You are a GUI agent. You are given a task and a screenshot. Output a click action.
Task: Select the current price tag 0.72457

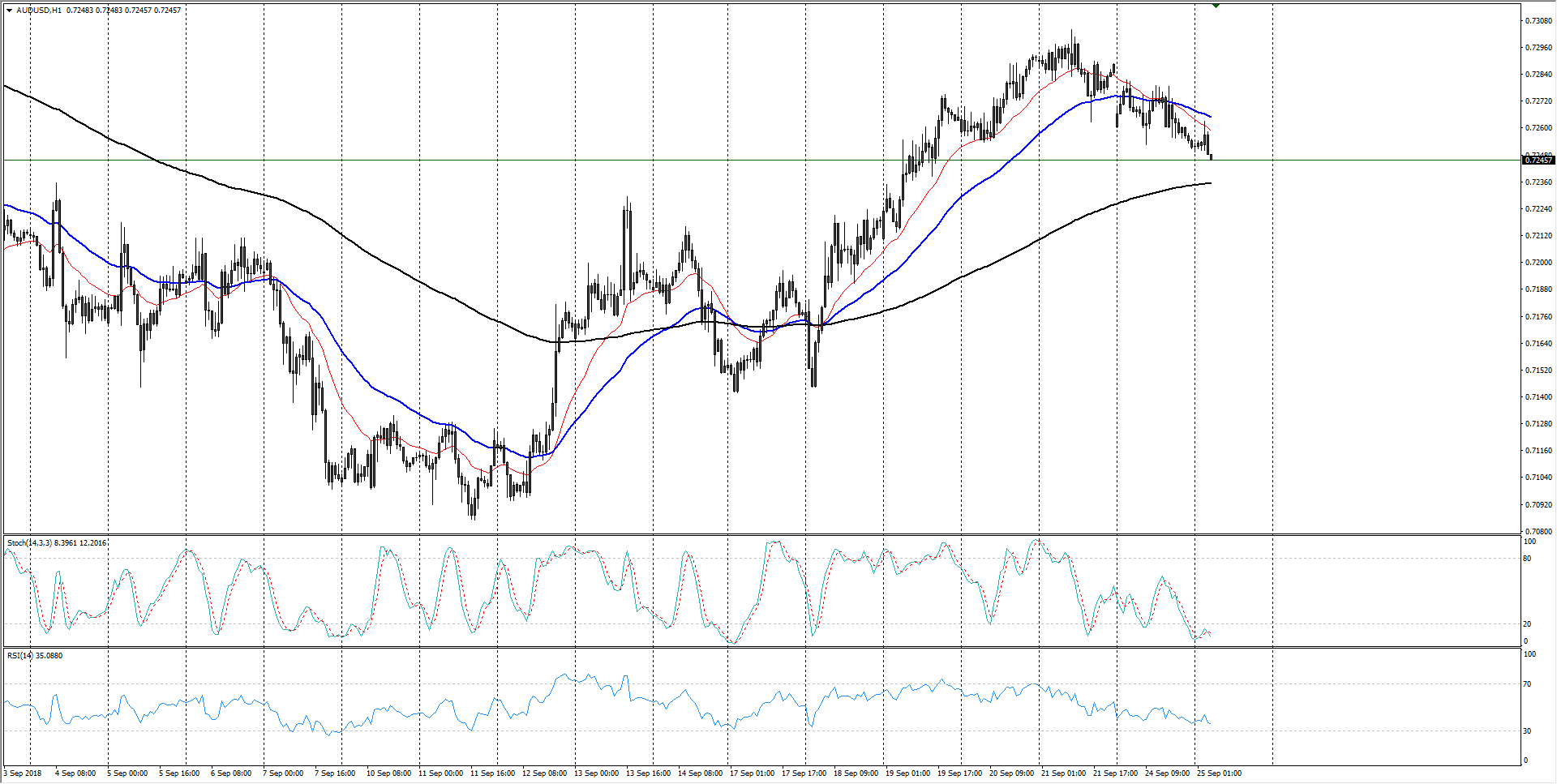(1538, 161)
